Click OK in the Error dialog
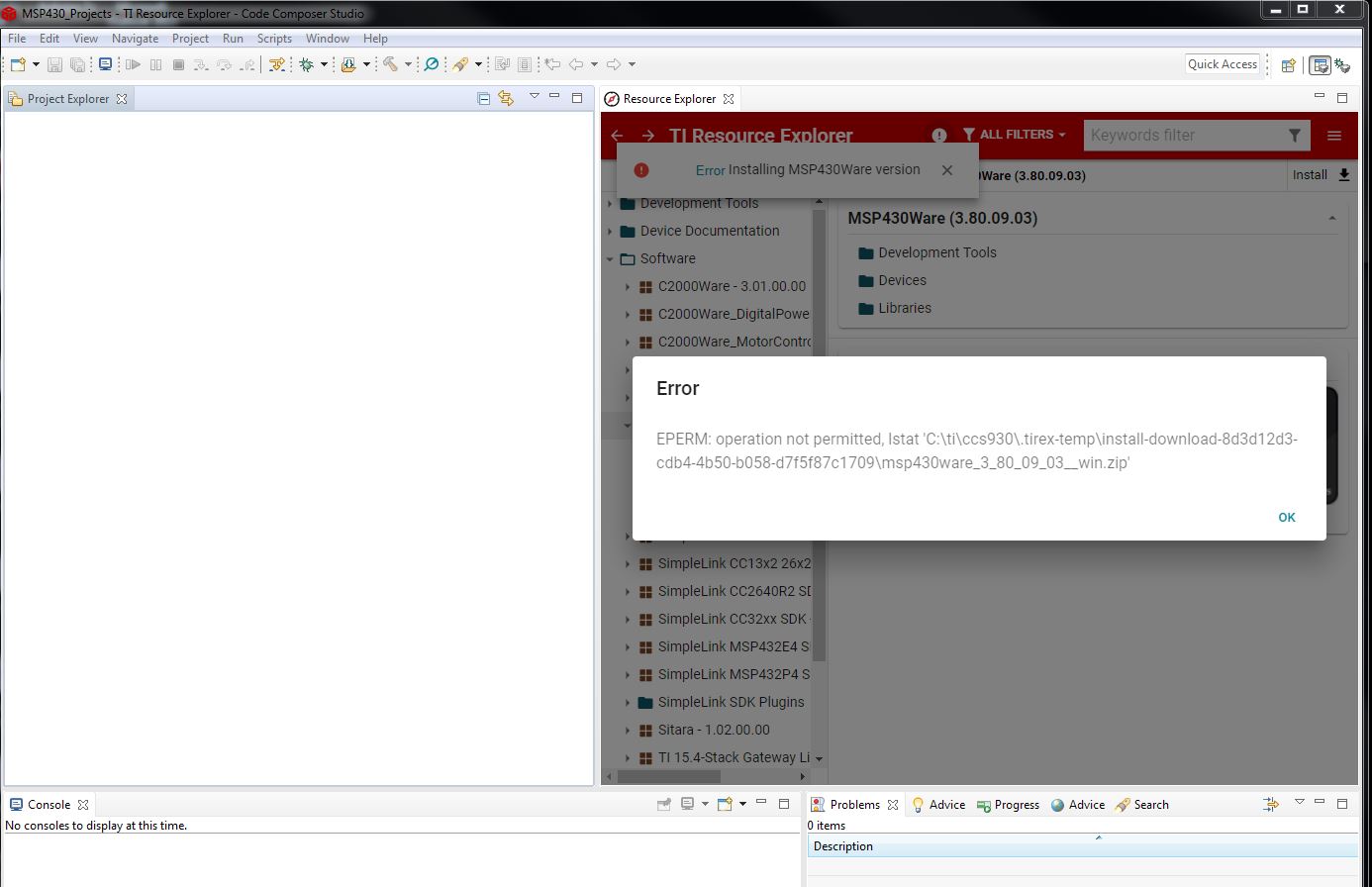1372x887 pixels. (1286, 517)
